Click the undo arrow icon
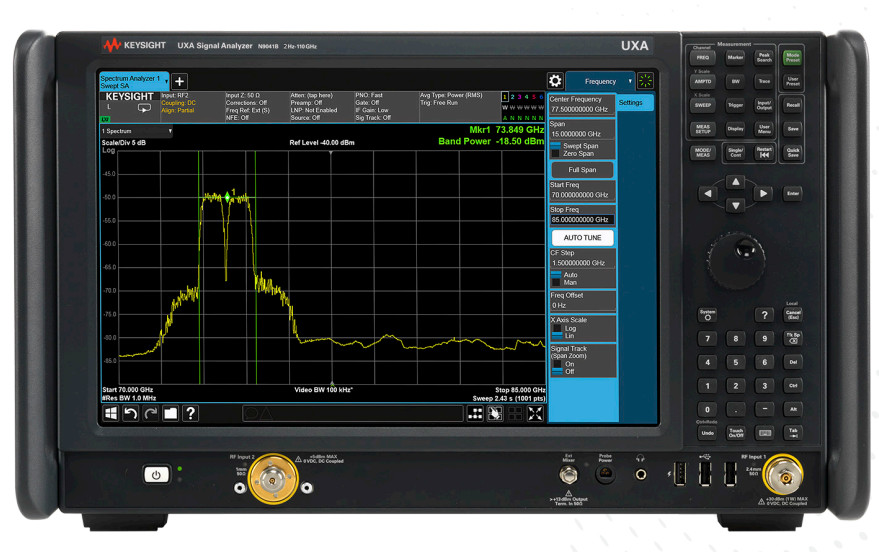This screenshot has width=879, height=552. coord(130,413)
